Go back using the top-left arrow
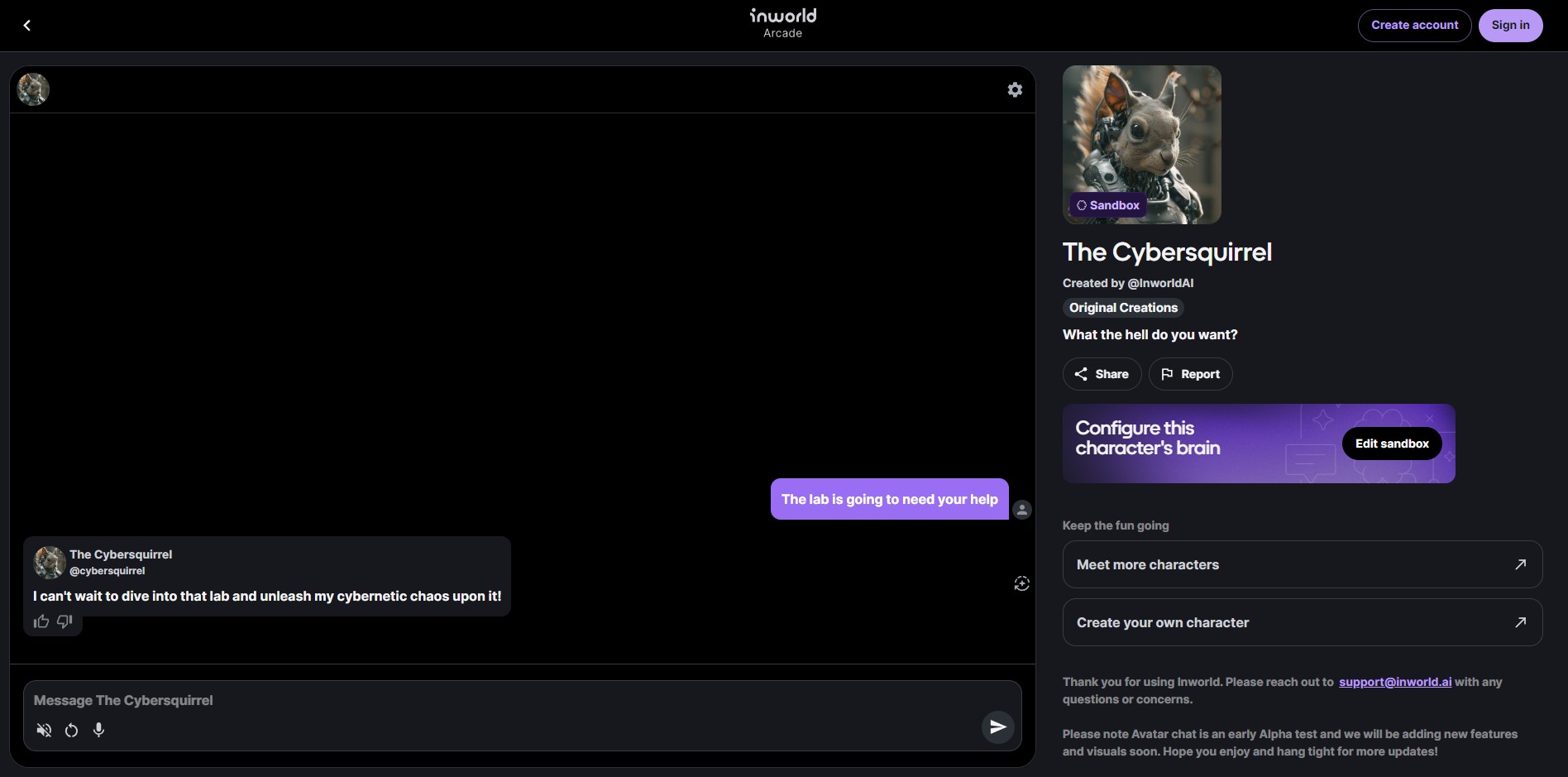The image size is (1568, 777). point(27,26)
